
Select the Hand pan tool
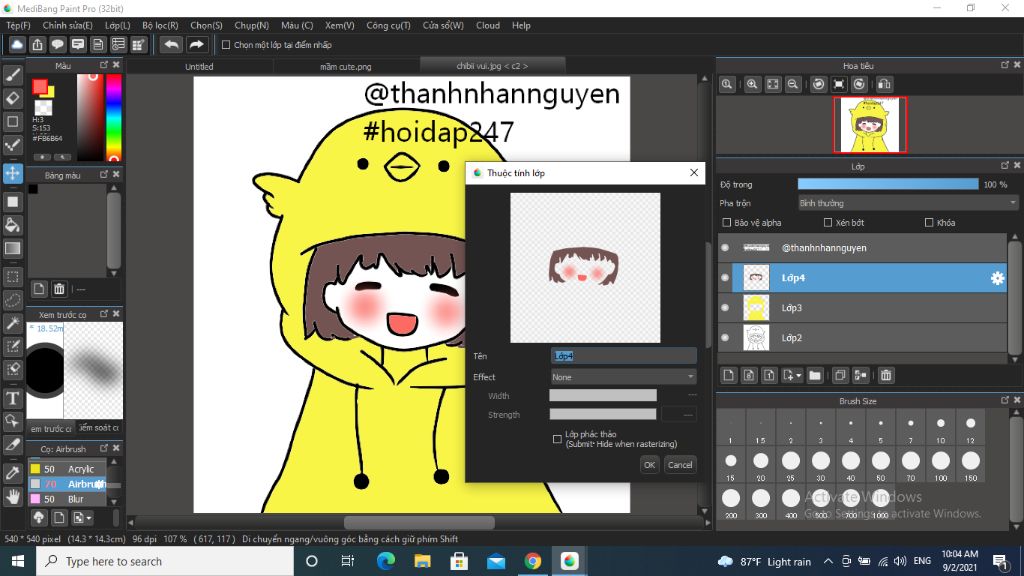tap(12, 496)
